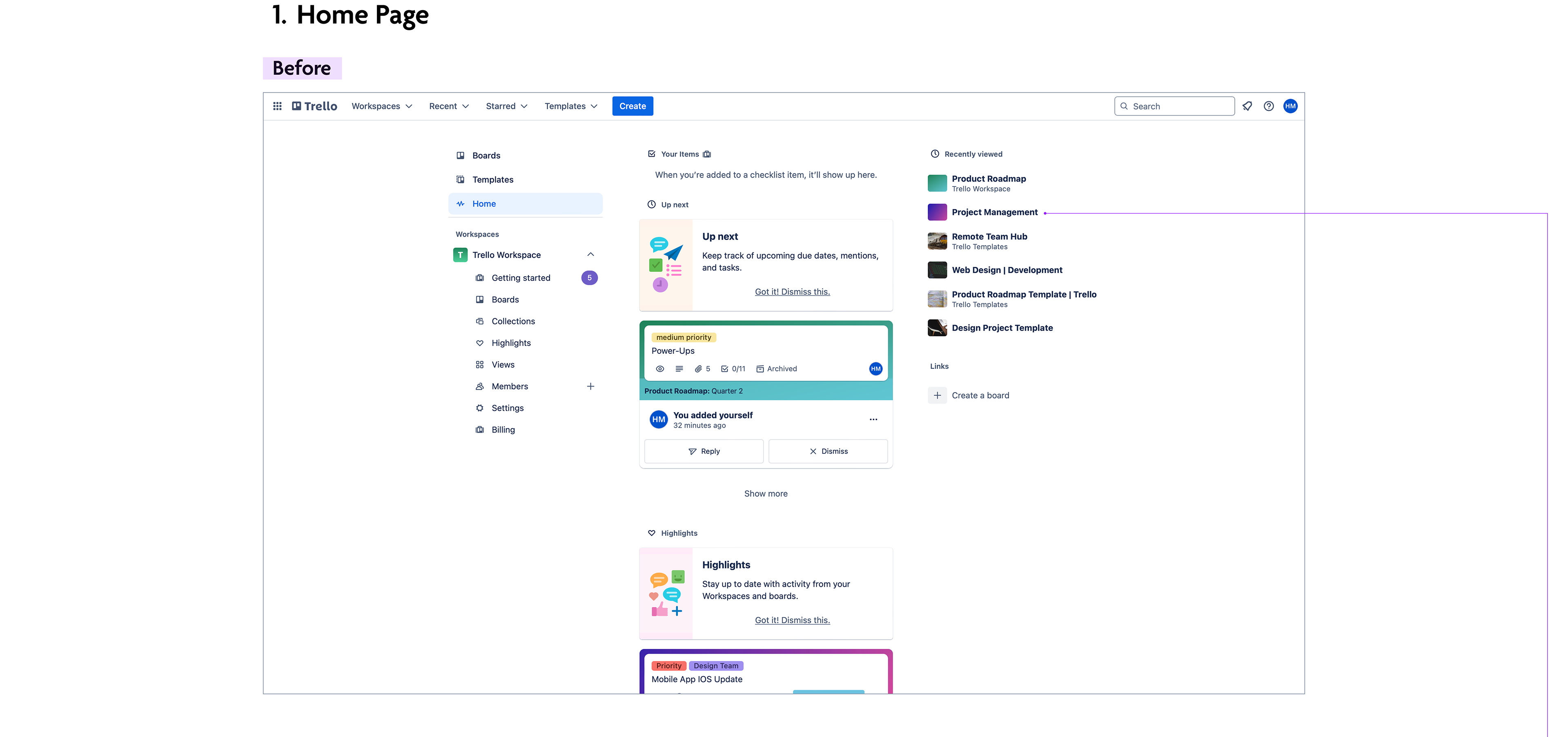The height and width of the screenshot is (737, 1568).
Task: Collapse the Trello Workspace section
Action: coord(590,255)
